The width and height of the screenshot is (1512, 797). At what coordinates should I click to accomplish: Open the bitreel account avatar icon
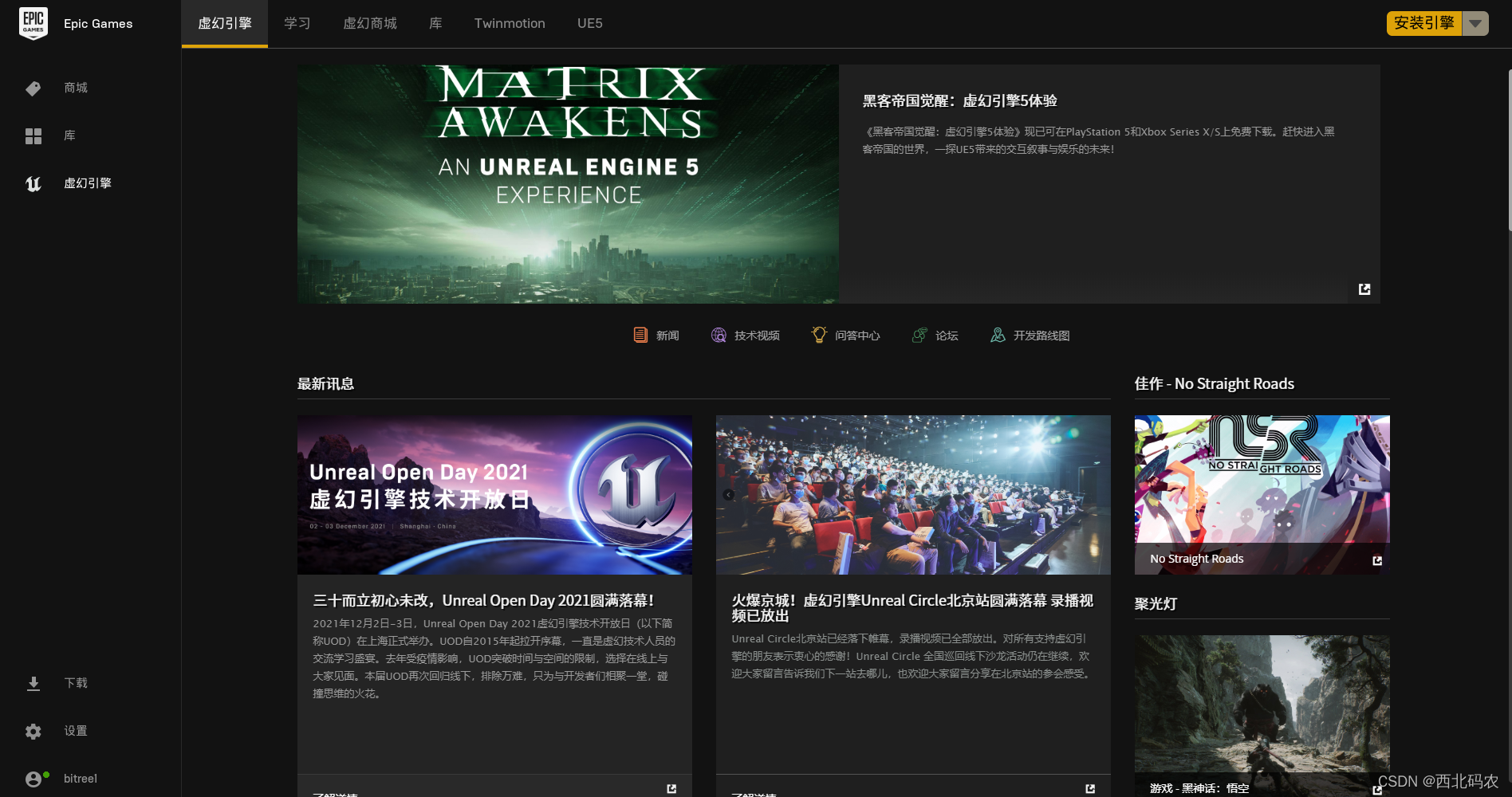pos(33,779)
